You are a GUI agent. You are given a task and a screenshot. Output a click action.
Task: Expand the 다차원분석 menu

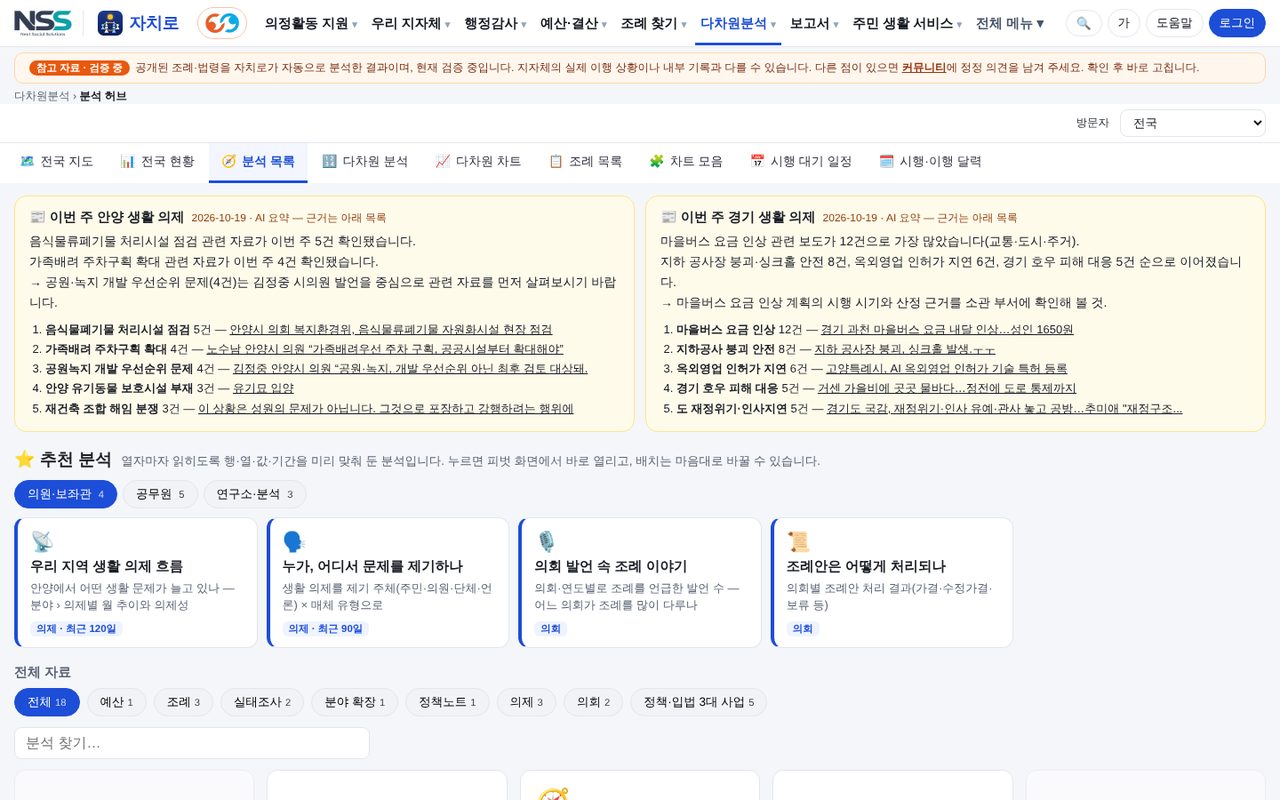pyautogui.click(x=738, y=23)
